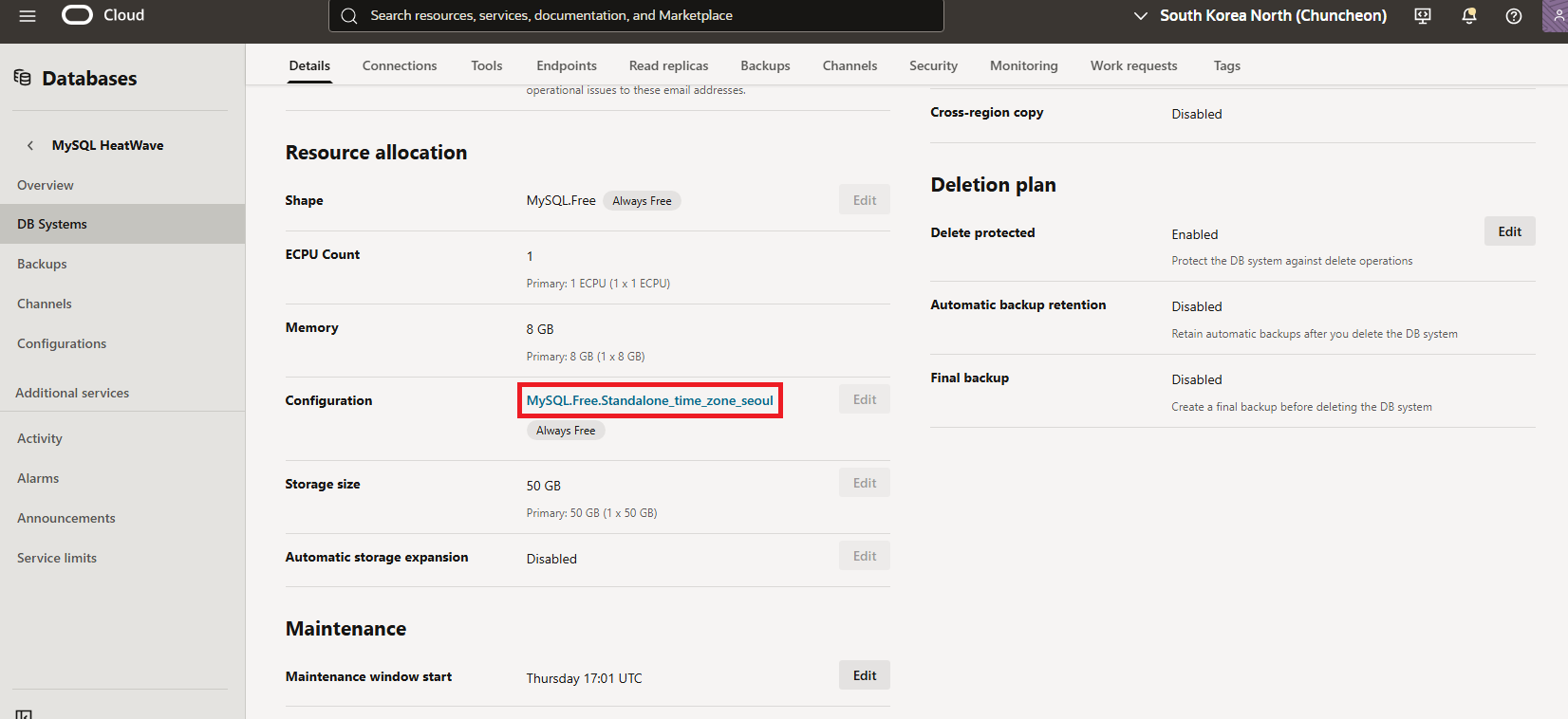Click the Additional services sidebar label
This screenshot has height=719, width=1568.
pos(72,393)
